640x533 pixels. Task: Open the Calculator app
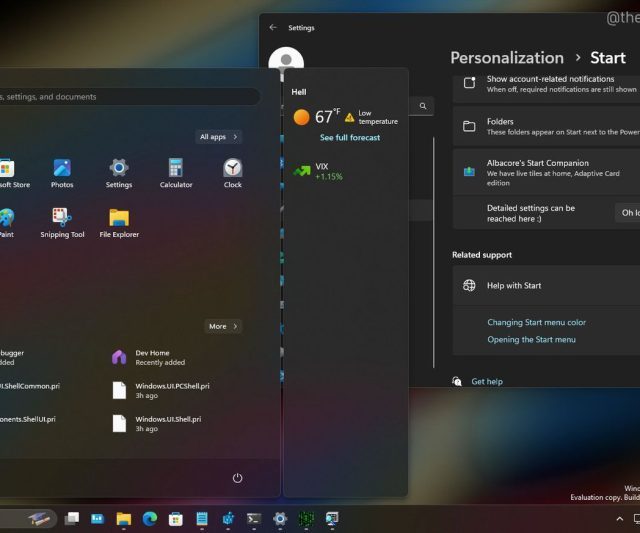tap(176, 173)
